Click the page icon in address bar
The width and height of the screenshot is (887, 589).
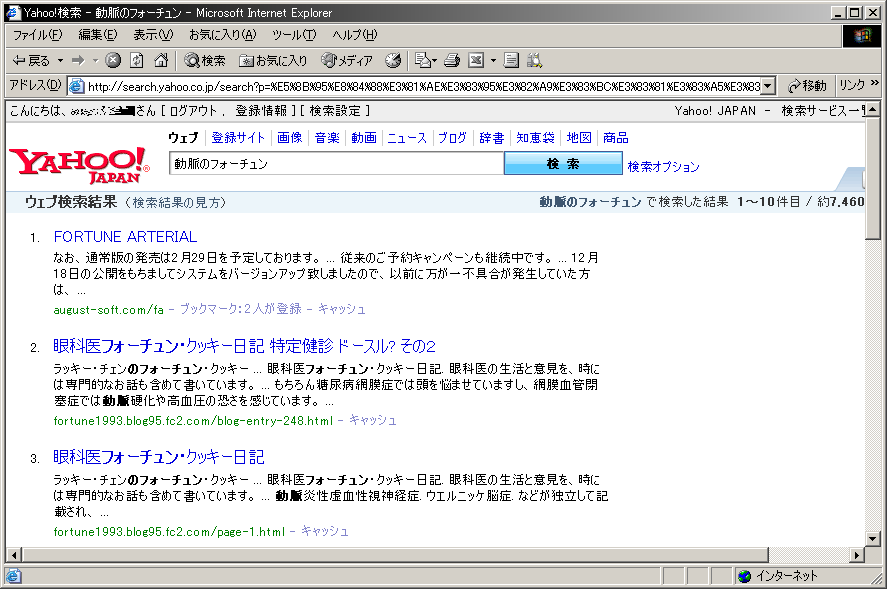tap(76, 86)
